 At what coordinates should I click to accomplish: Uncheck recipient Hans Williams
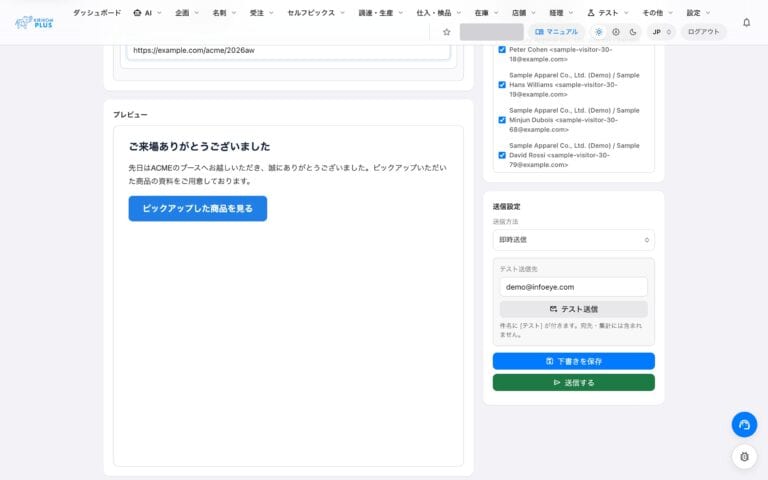pyautogui.click(x=502, y=85)
